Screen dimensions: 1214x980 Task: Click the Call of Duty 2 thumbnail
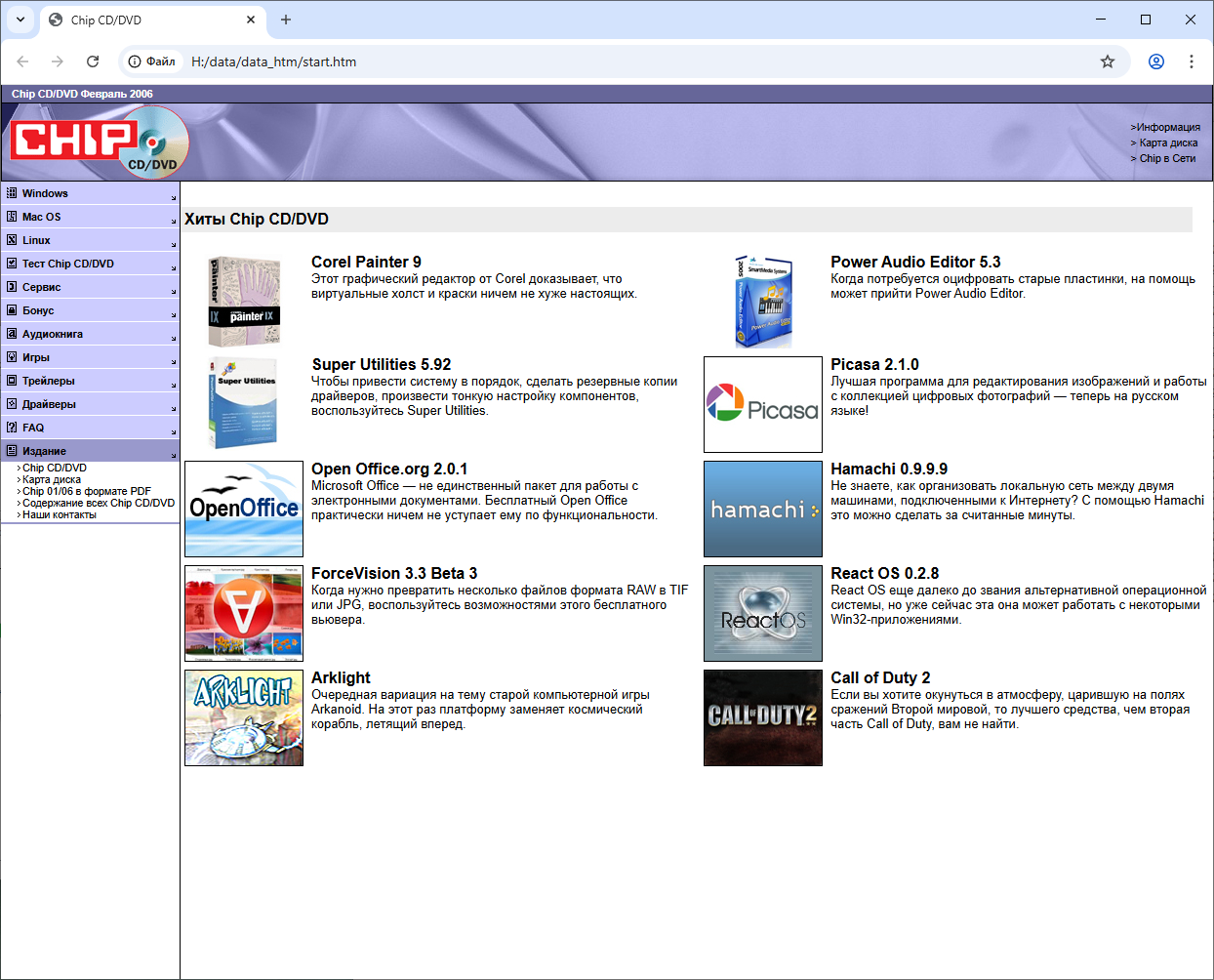coord(763,717)
